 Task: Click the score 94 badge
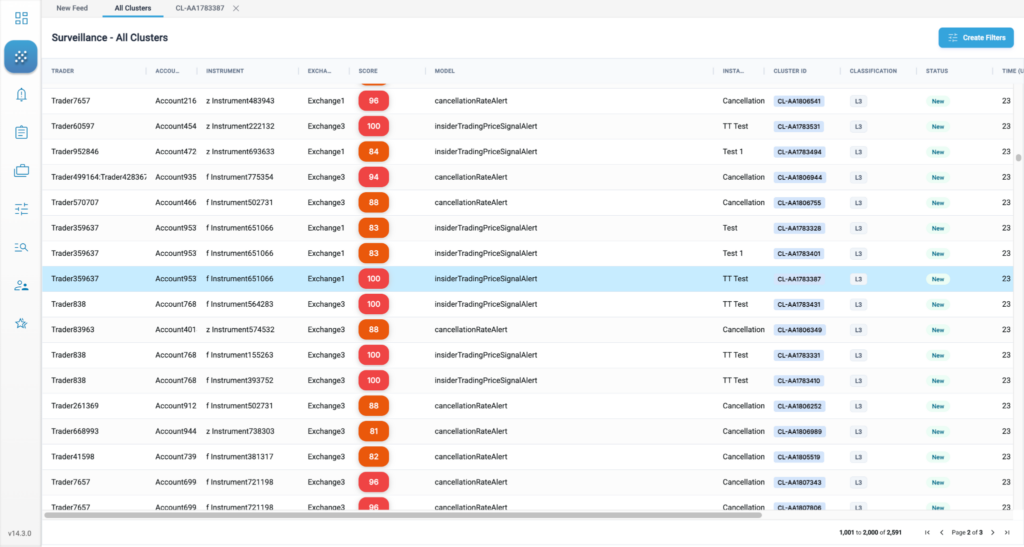(x=374, y=178)
